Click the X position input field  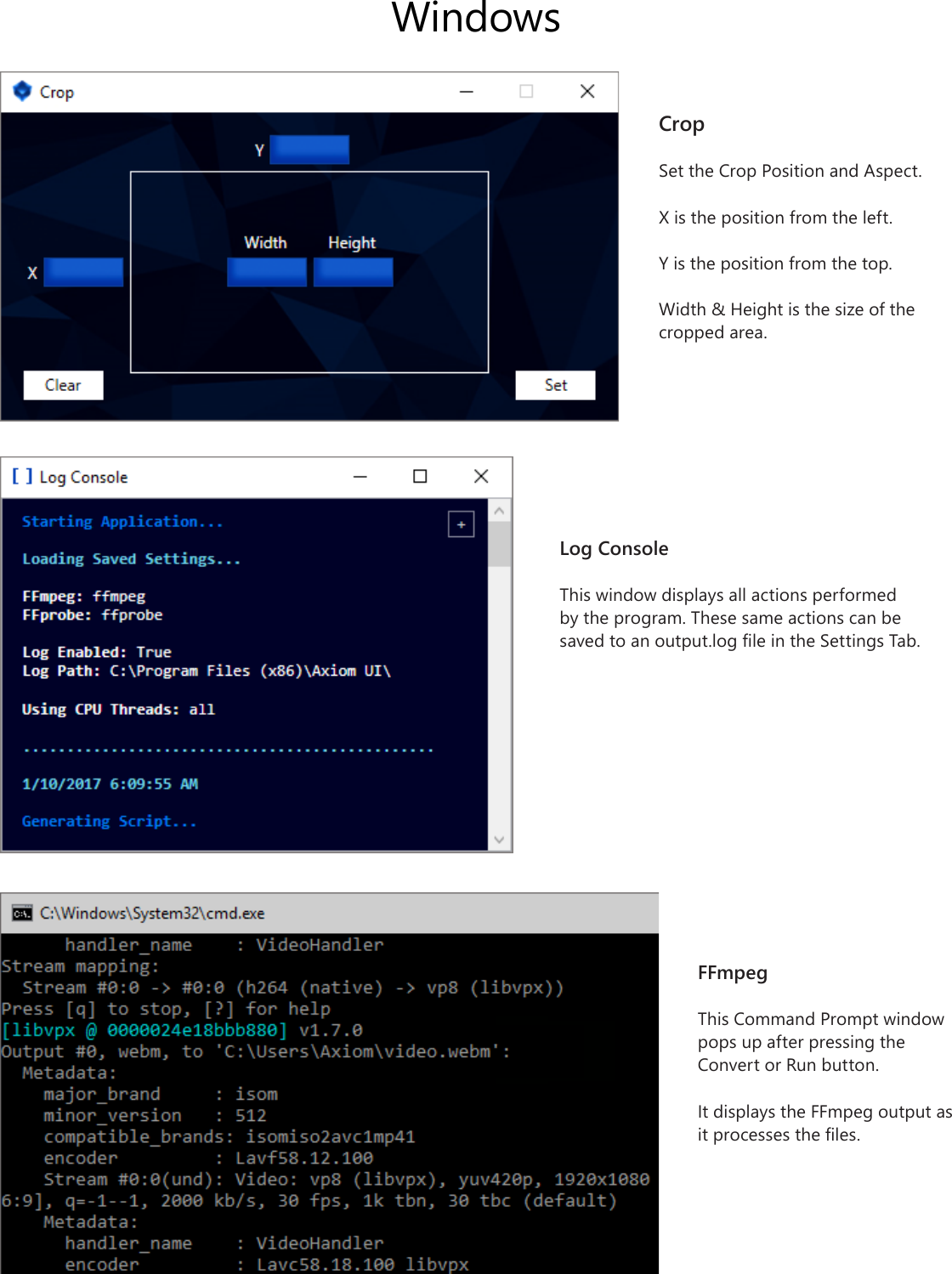coord(83,271)
